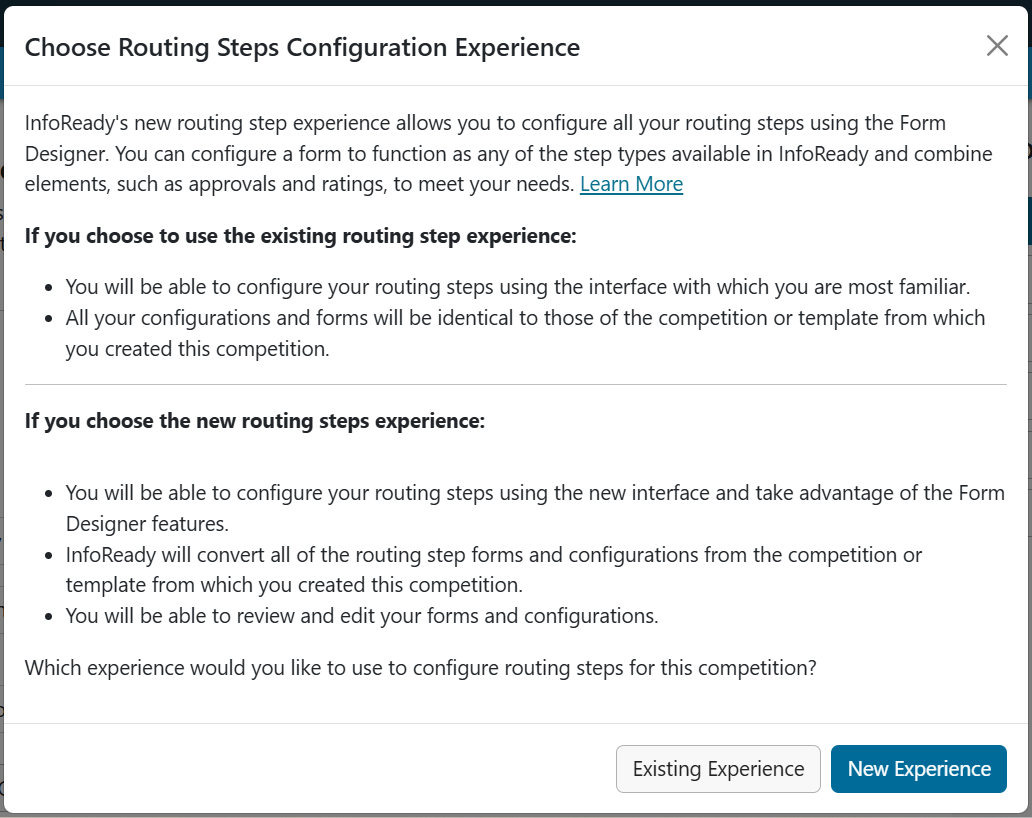Select Existing Experience routing configuration
Viewport: 1032px width, 818px height.
tap(718, 769)
